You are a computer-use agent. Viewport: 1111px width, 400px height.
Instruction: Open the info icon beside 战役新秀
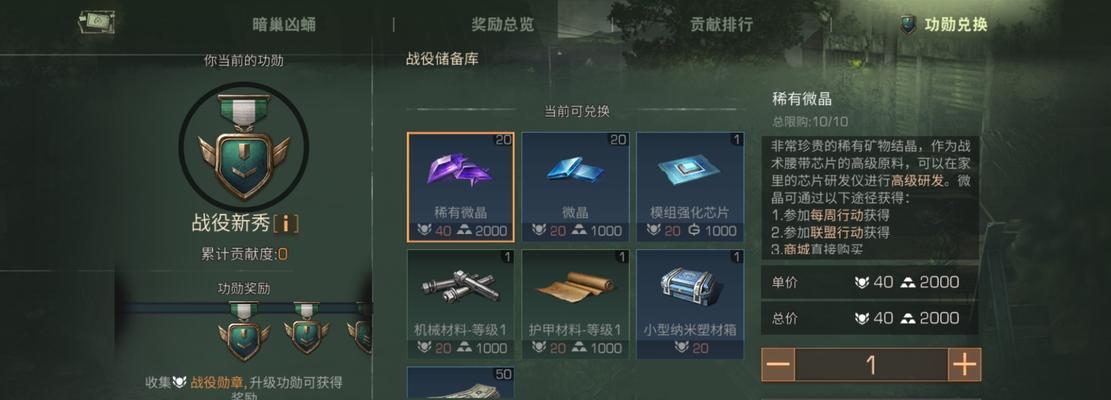tap(286, 224)
